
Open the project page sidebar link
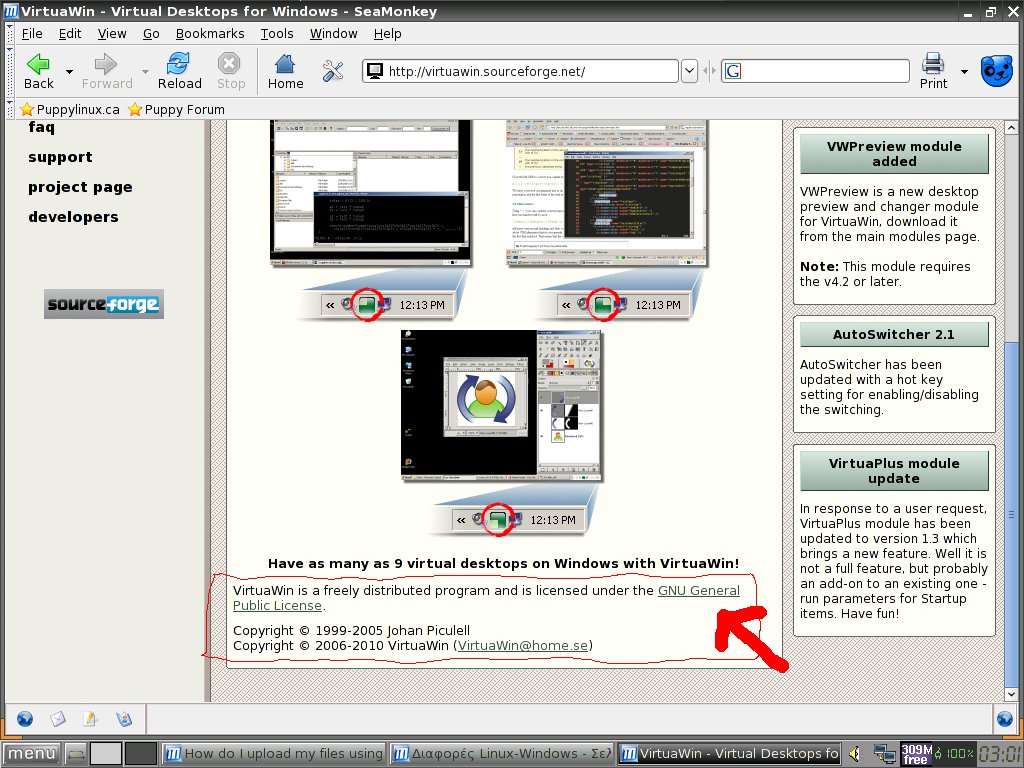80,187
